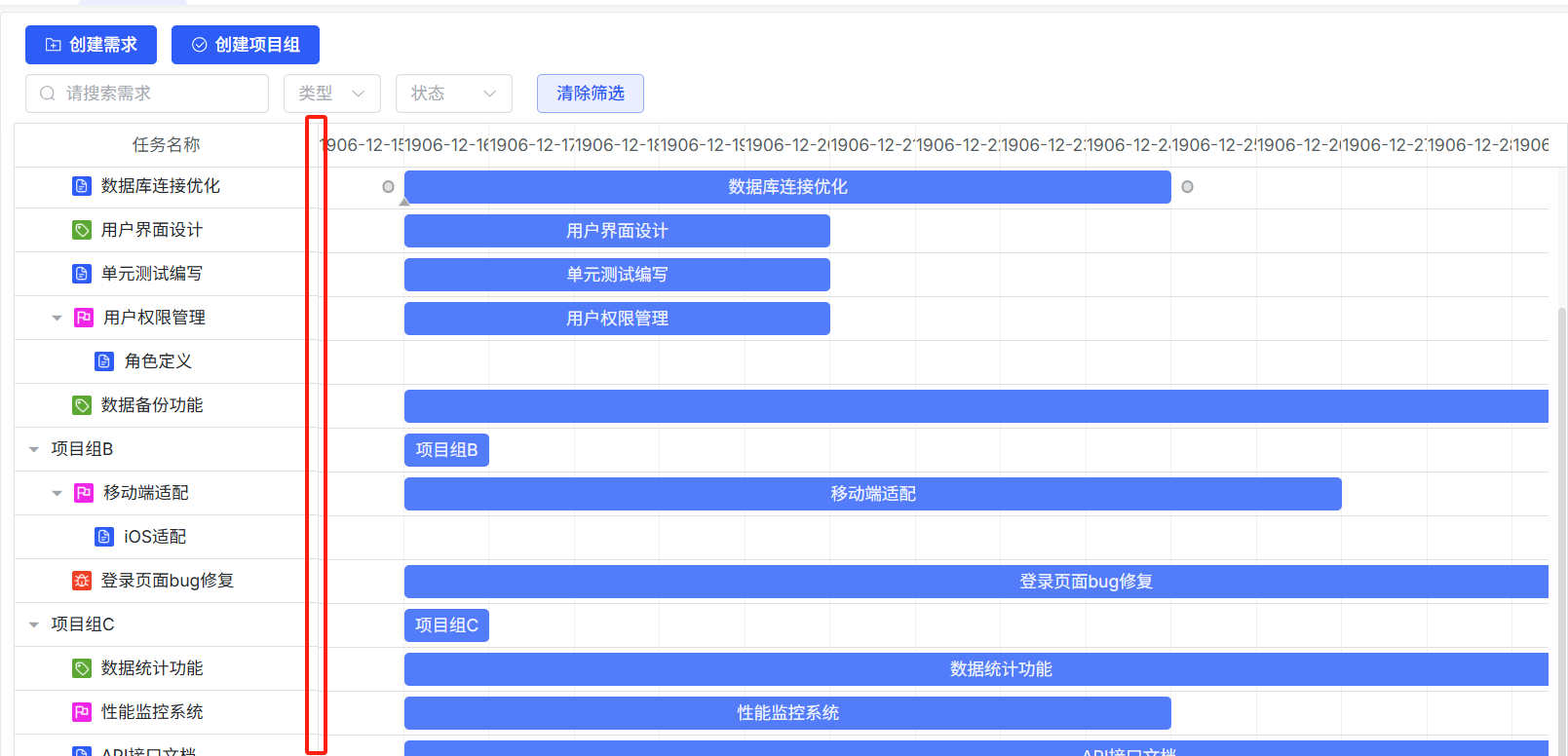This screenshot has width=1568, height=756.
Task: Click the 清除筛选 button
Action: click(x=591, y=94)
